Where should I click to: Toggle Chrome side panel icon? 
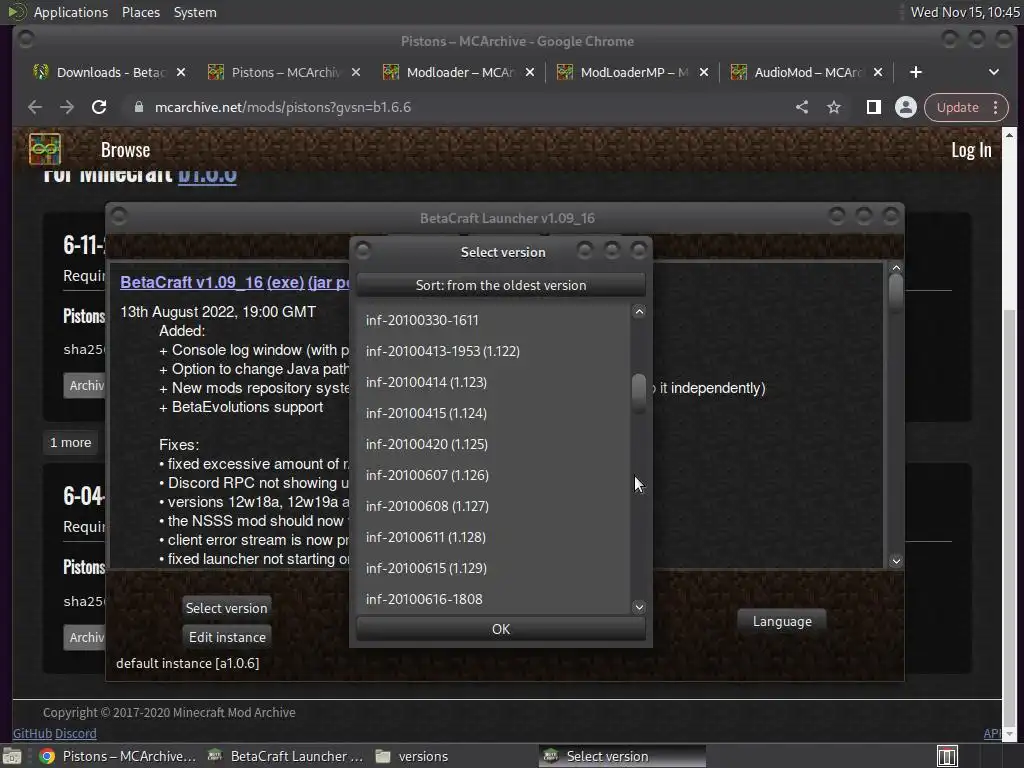tap(874, 107)
